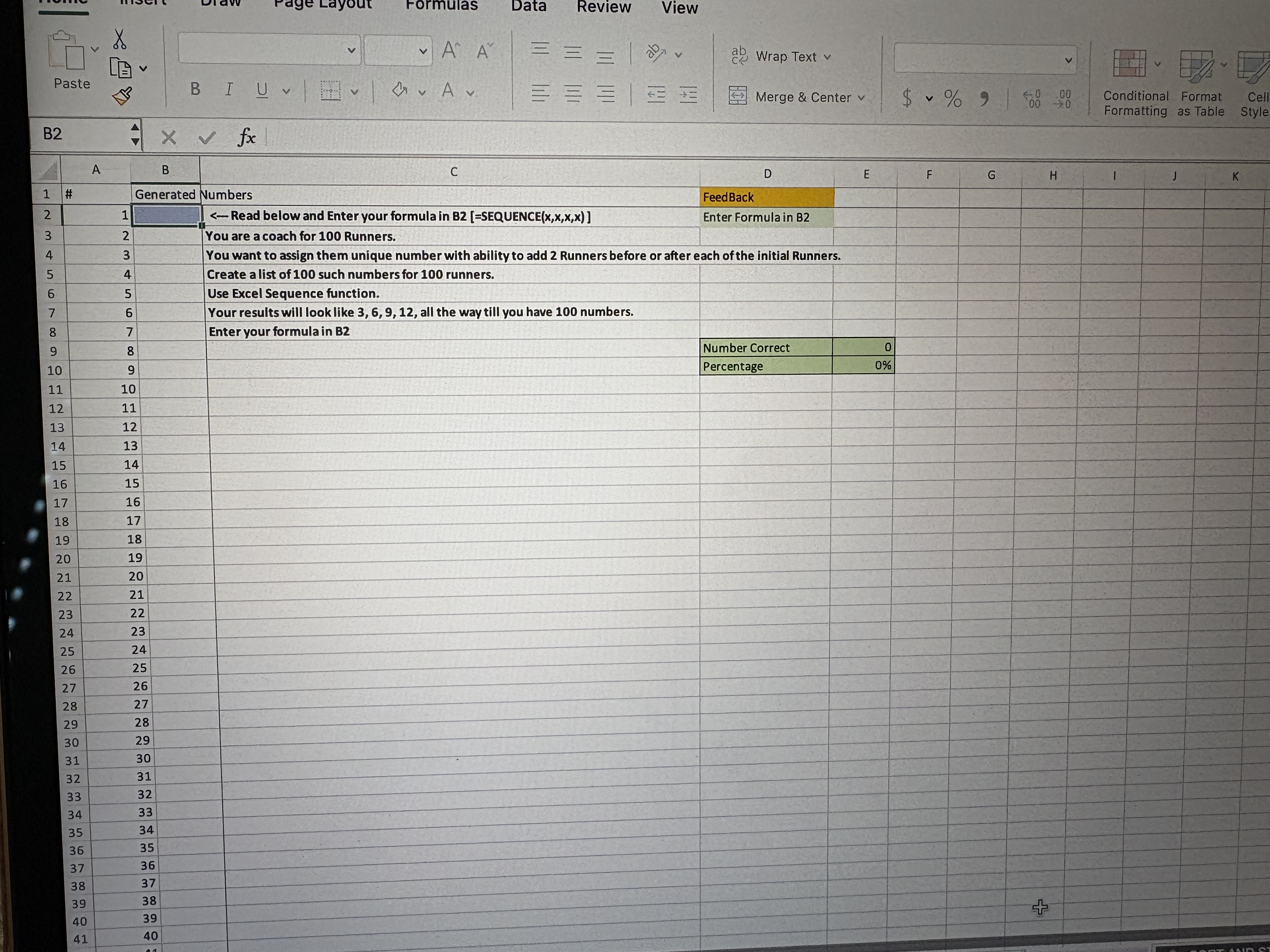1270x952 pixels.
Task: Click Increase Font Size icon
Action: coord(450,50)
